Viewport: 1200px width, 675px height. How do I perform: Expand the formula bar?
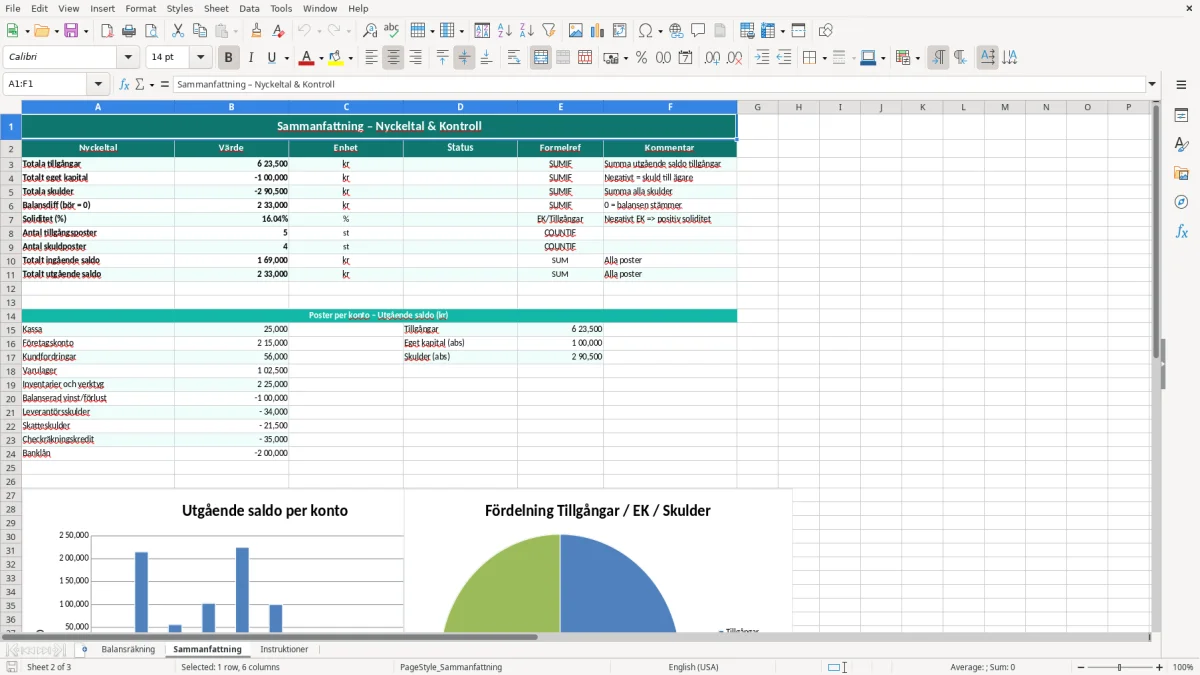pyautogui.click(x=1152, y=85)
